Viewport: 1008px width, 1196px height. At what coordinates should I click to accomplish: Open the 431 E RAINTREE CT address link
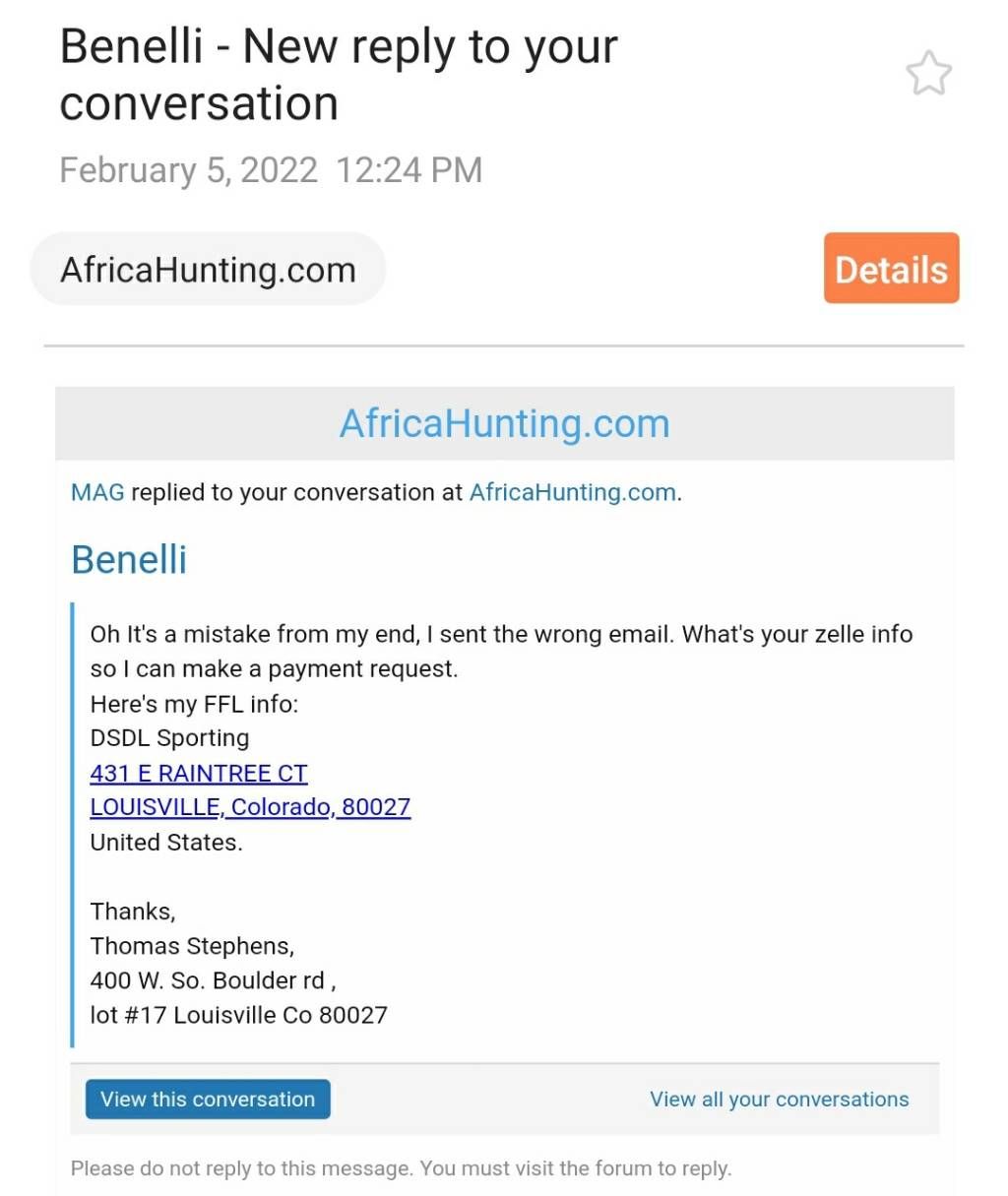pos(199,773)
